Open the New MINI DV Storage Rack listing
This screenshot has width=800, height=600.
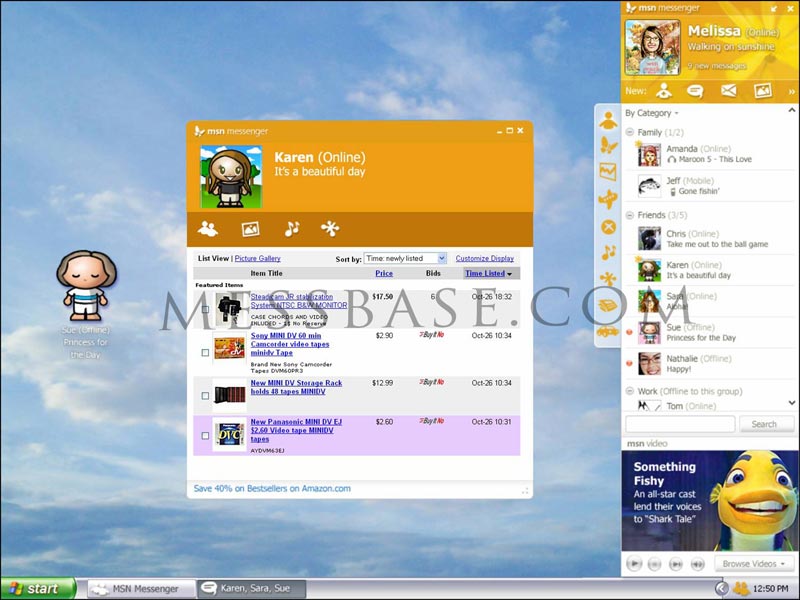pos(296,387)
